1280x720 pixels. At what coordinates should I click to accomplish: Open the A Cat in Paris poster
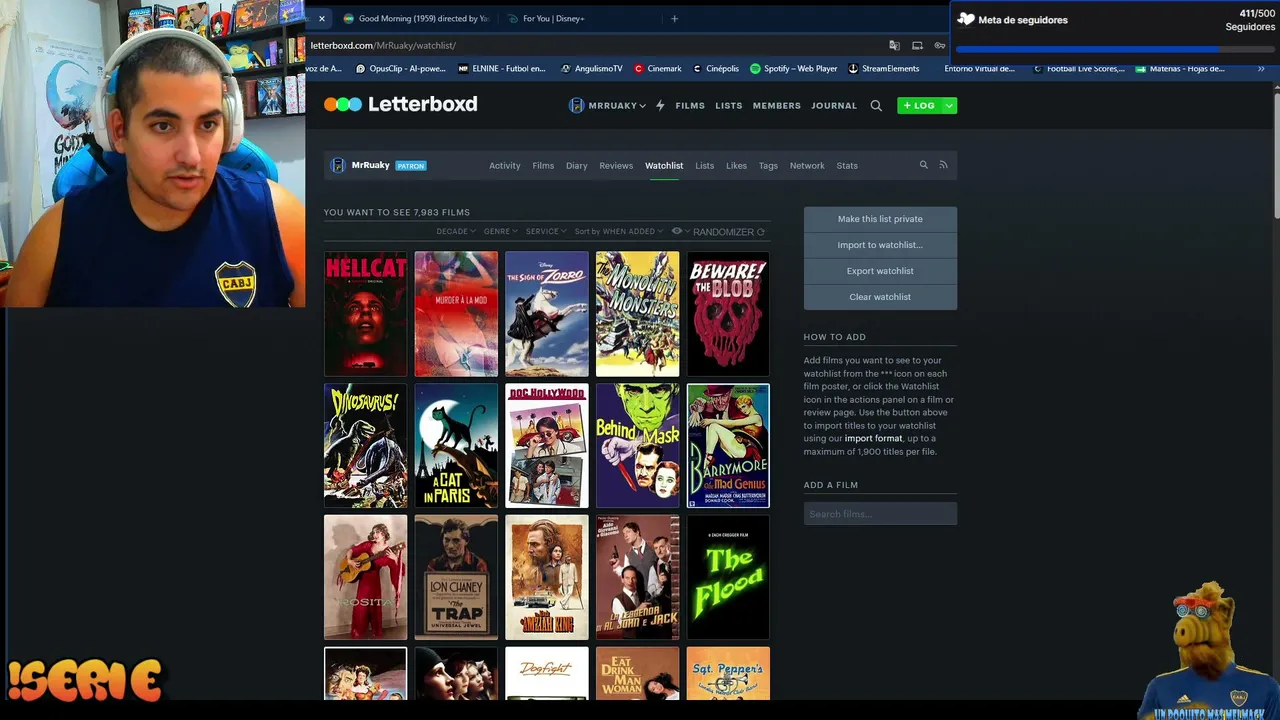pos(456,446)
